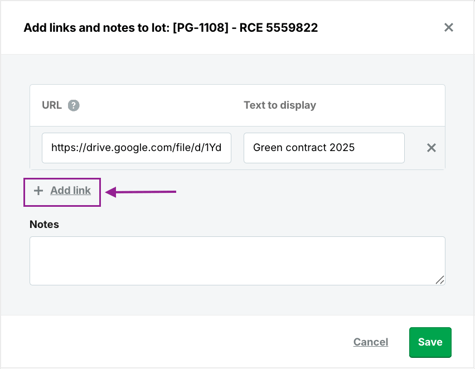Open the URL help question mark icon
The height and width of the screenshot is (369, 475).
pos(74,105)
